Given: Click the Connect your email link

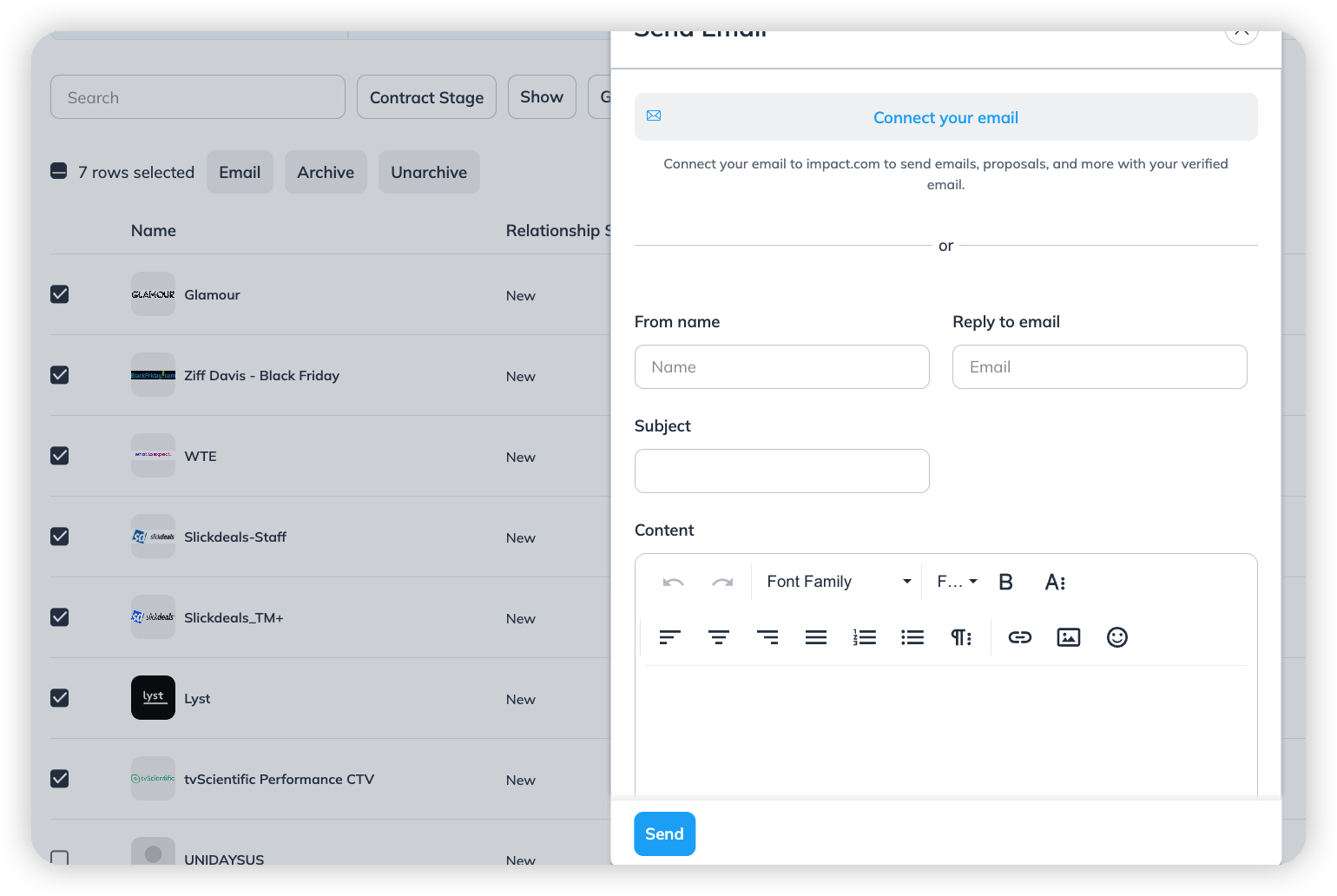Looking at the screenshot, I should pos(945,117).
